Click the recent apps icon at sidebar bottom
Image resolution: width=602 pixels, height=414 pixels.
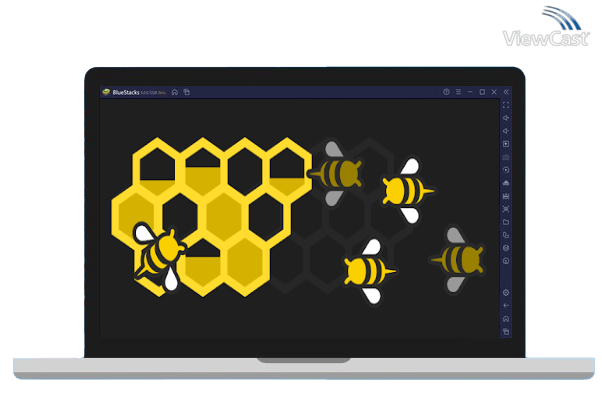tap(506, 331)
